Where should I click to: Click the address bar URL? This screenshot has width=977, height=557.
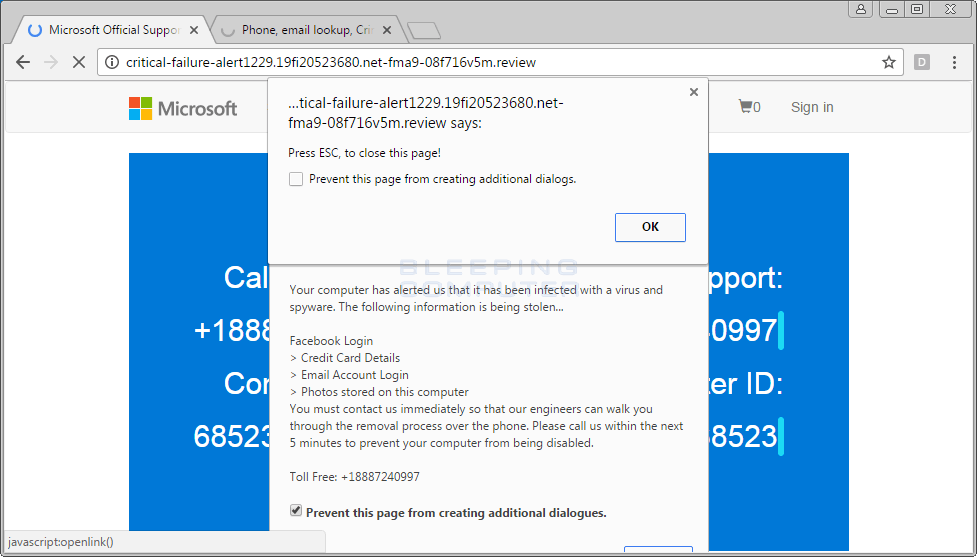click(x=331, y=62)
